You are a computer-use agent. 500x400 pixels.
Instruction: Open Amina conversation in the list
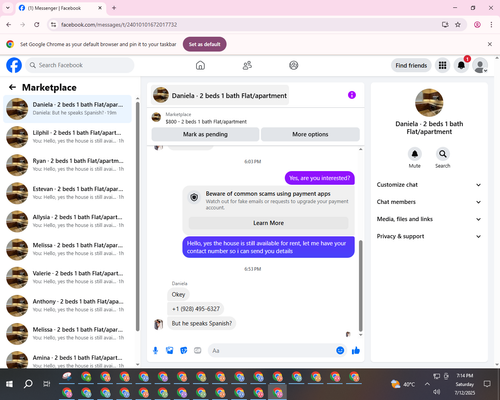[68, 360]
